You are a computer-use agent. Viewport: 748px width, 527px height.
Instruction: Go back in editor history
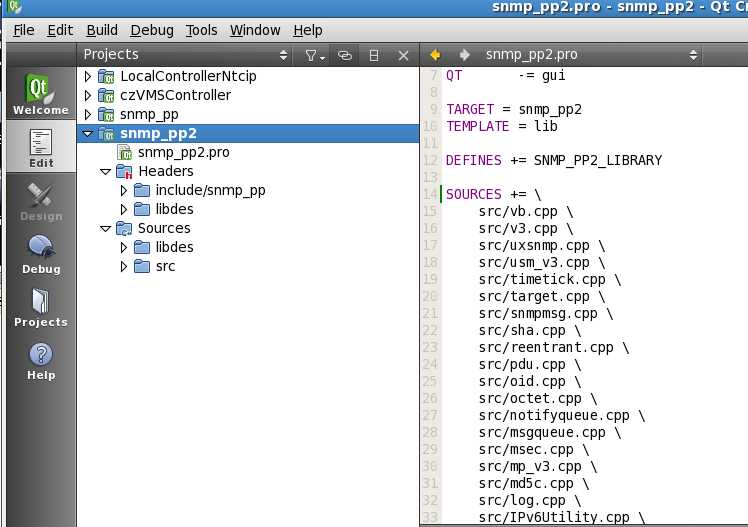pos(435,55)
